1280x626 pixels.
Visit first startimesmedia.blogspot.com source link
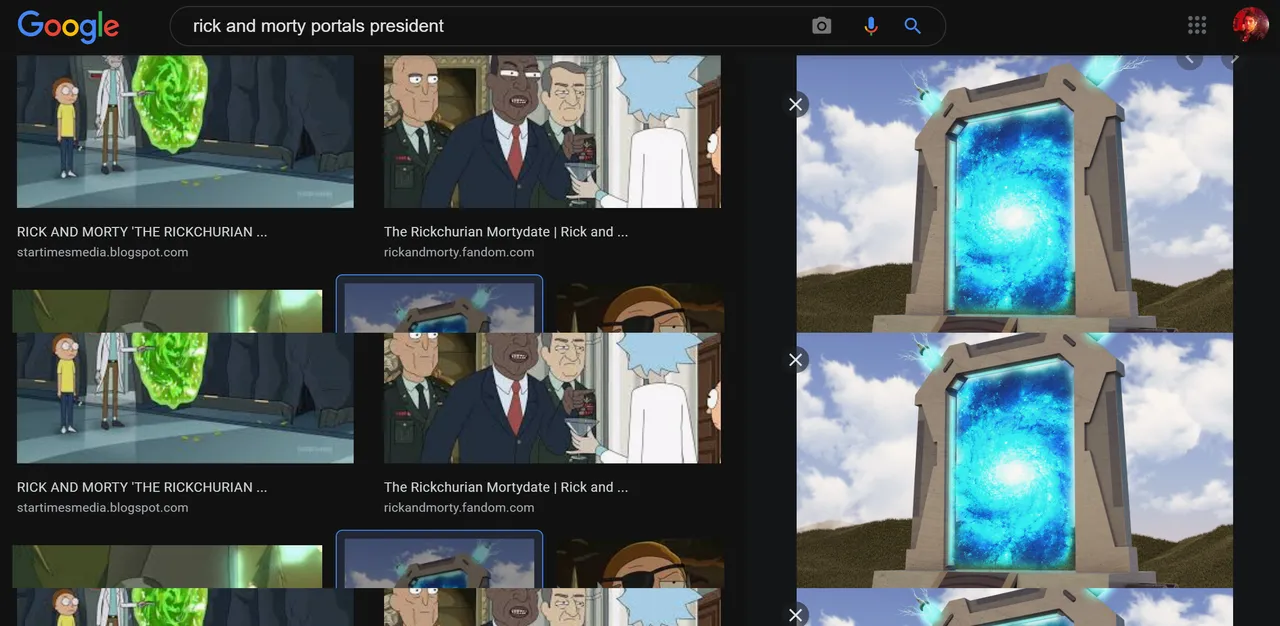click(102, 252)
